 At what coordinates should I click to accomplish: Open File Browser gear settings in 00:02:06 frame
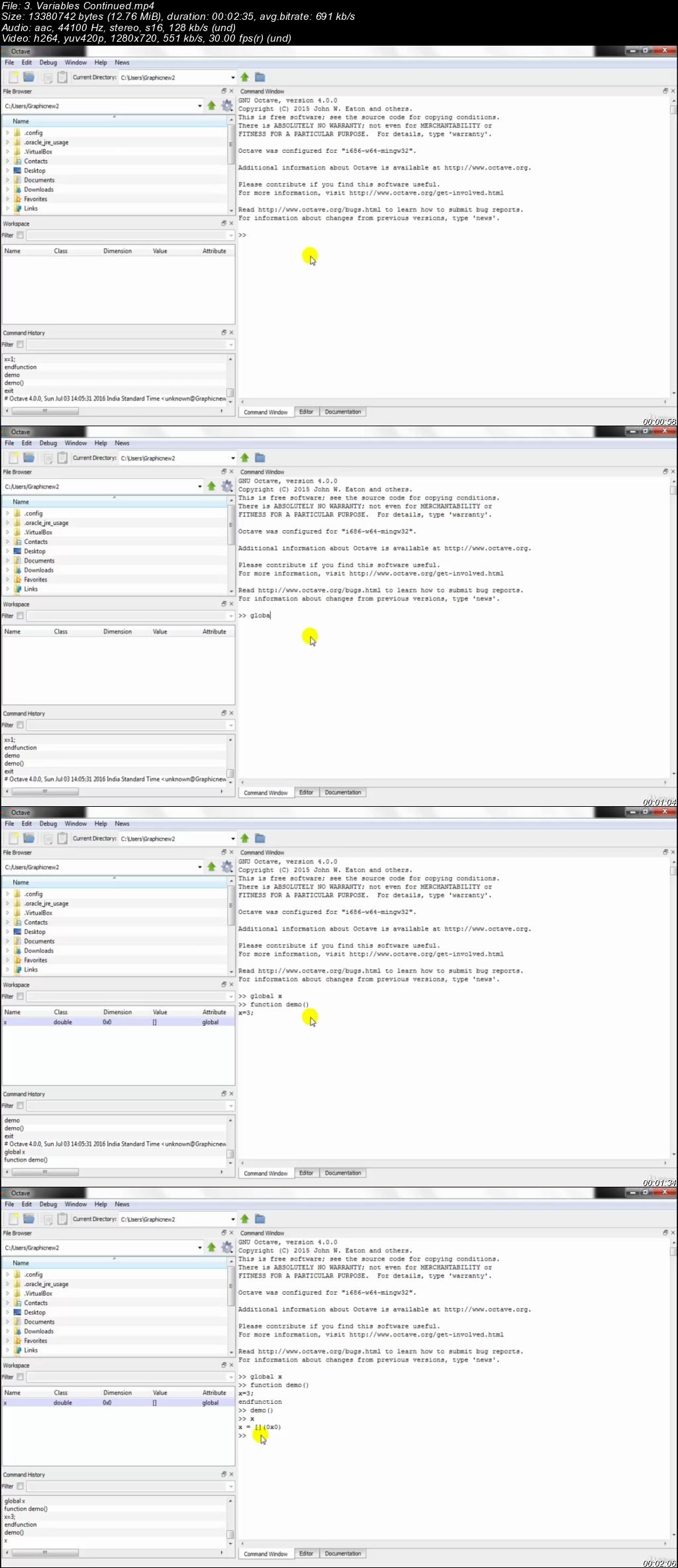227,1247
